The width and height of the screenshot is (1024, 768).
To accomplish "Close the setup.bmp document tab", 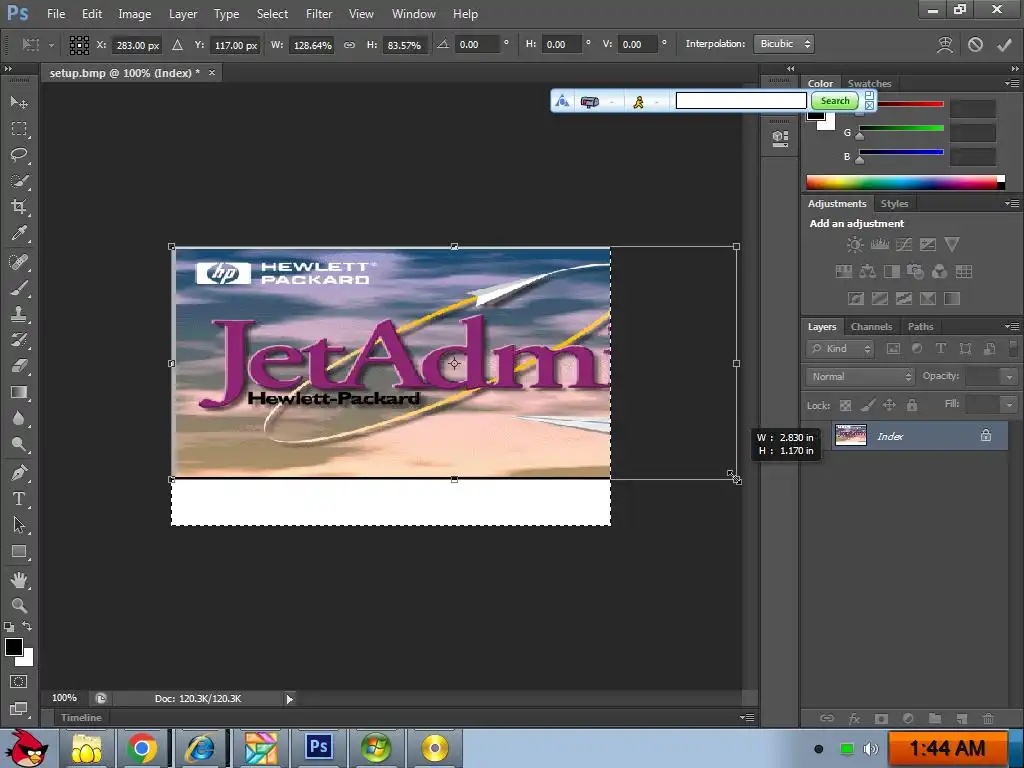I will (x=212, y=72).
